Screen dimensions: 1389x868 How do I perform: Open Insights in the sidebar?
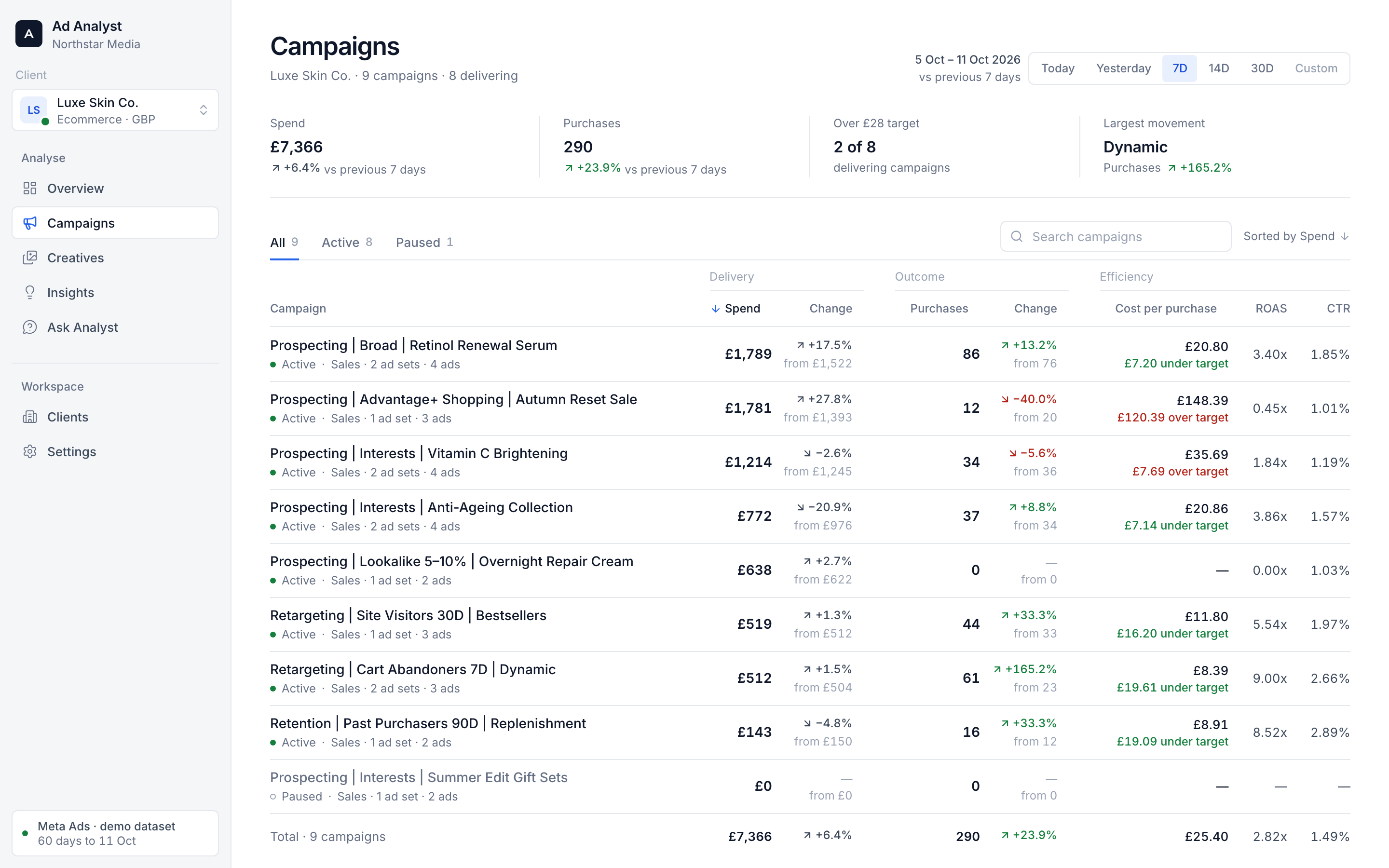coord(115,292)
